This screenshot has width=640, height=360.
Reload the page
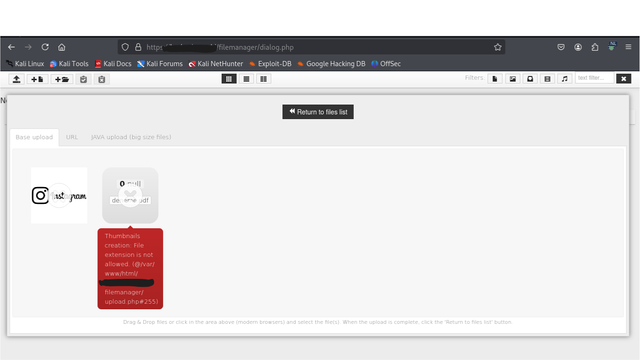click(45, 47)
